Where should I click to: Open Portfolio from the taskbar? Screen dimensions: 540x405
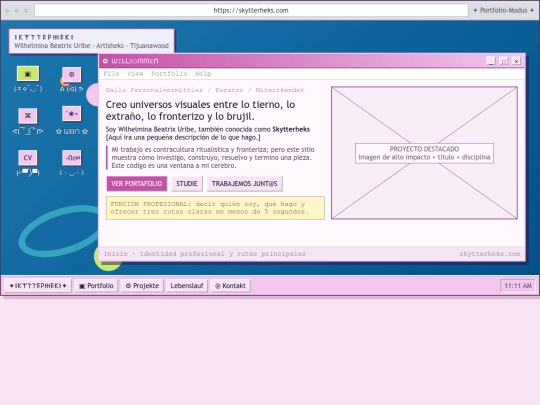pyautogui.click(x=96, y=285)
